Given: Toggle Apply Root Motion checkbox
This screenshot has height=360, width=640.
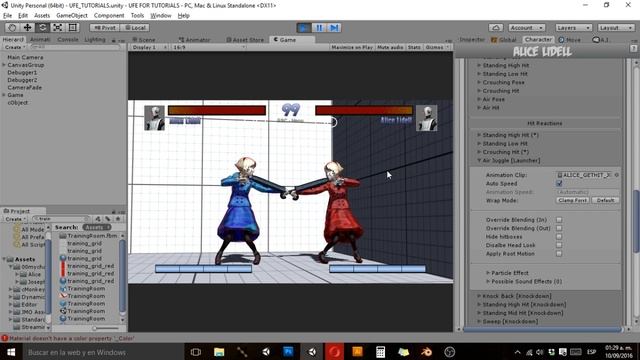Looking at the screenshot, I should tap(559, 254).
